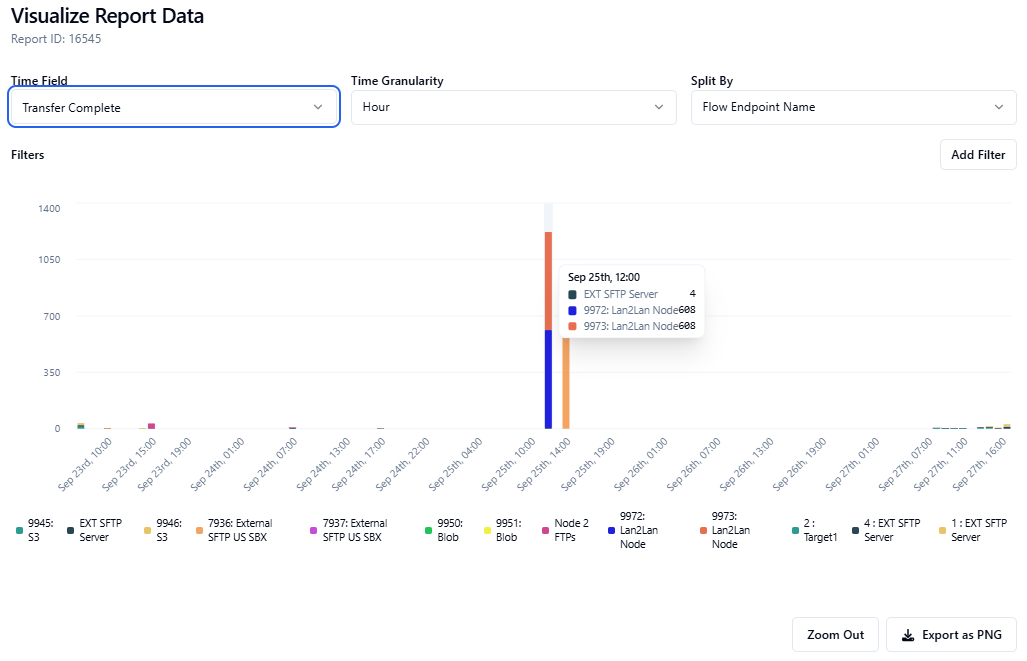Screen dimensions: 1027x661
Task: Click the yellow 9946: S3 legend marker
Action: 147,530
